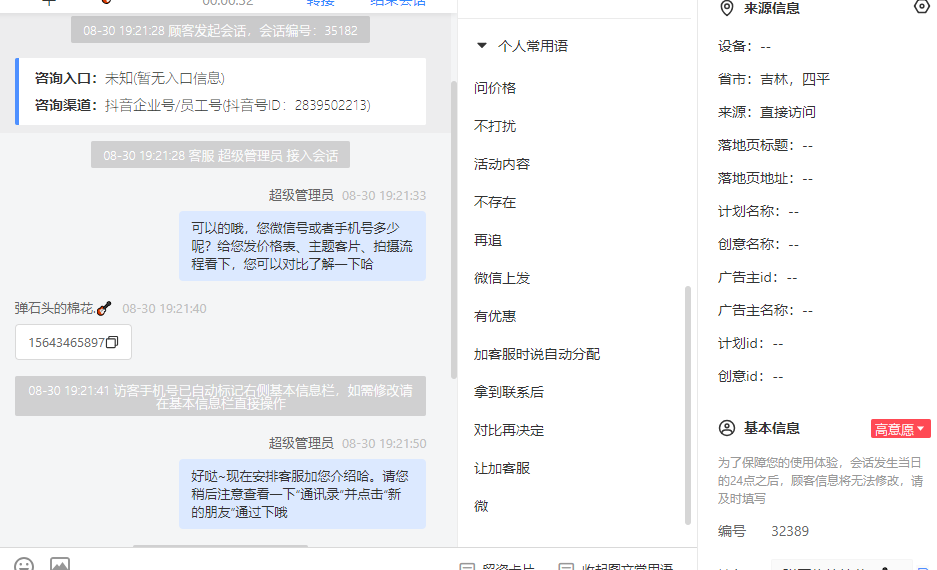This screenshot has height=570, width=937.
Task: Click the 设备 row
Action: point(744,46)
